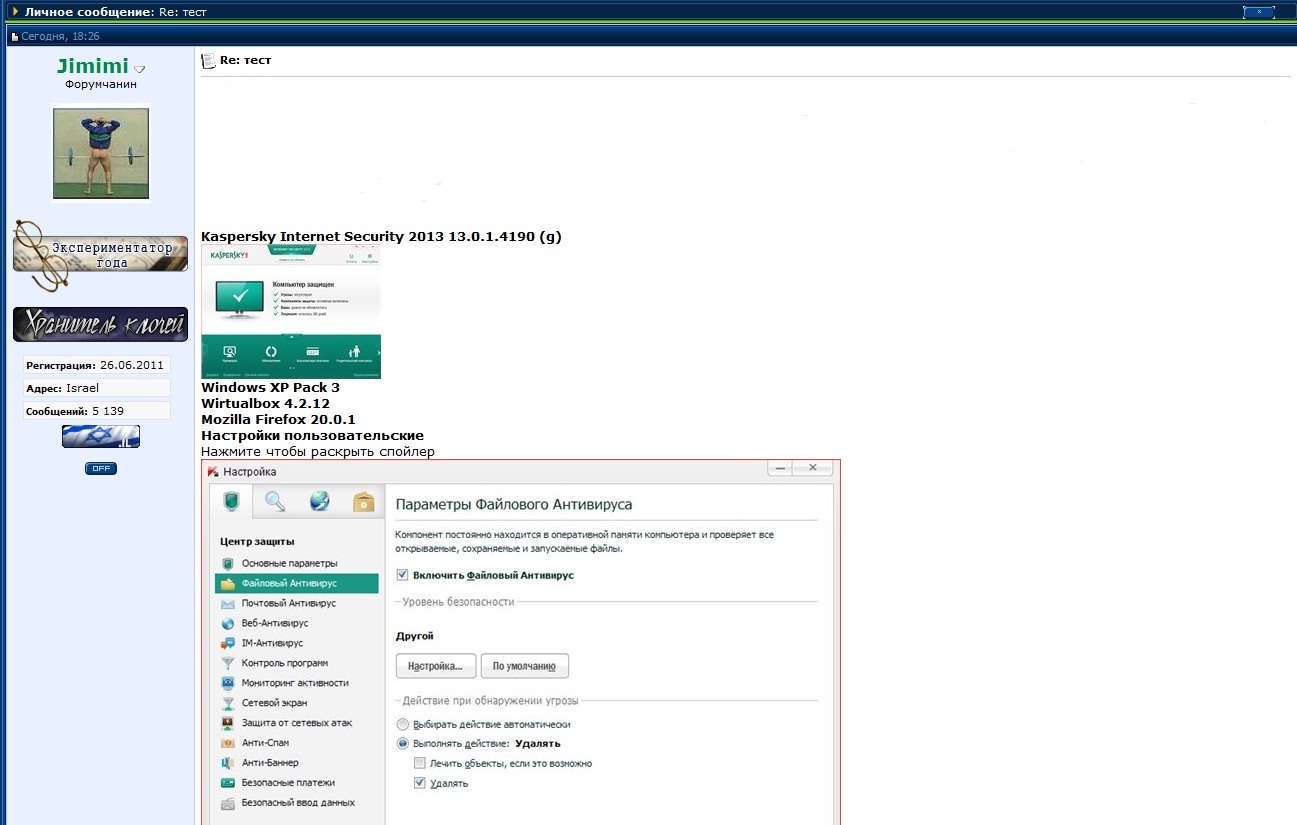The image size is (1297, 825).
Task: Click the Почтовый Антивирус envelope icon
Action: (x=227, y=604)
